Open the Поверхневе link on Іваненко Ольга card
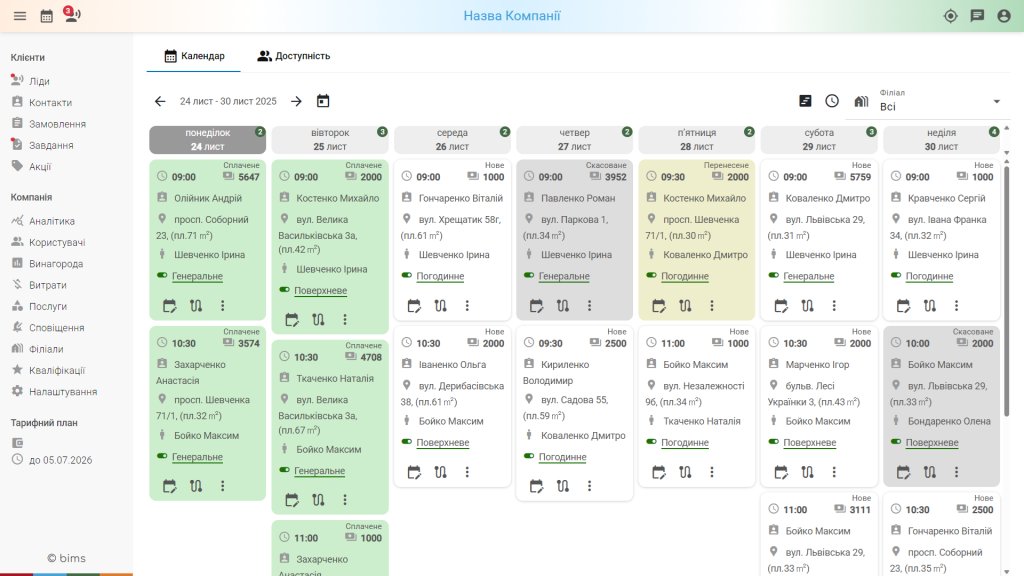1024x576 pixels. coord(443,442)
